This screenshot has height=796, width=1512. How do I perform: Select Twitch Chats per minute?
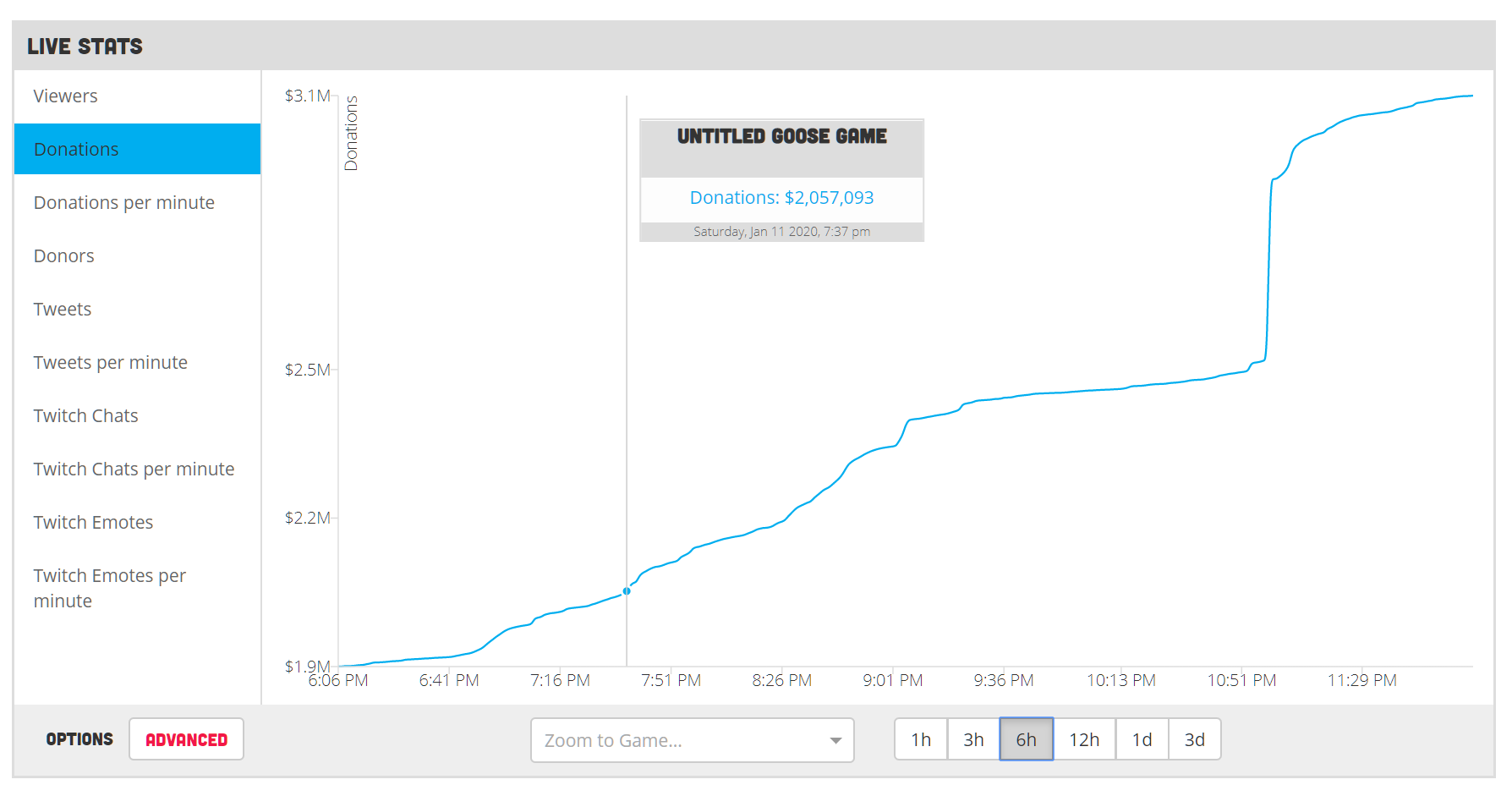137,469
